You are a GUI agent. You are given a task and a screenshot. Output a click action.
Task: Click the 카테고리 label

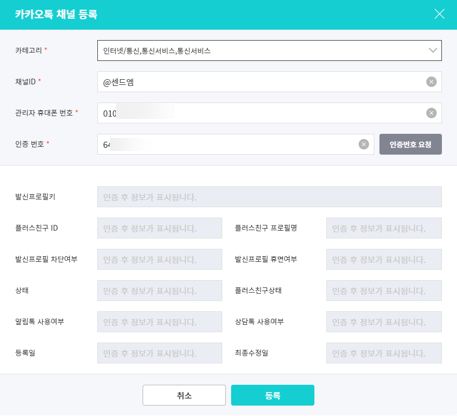pos(29,50)
